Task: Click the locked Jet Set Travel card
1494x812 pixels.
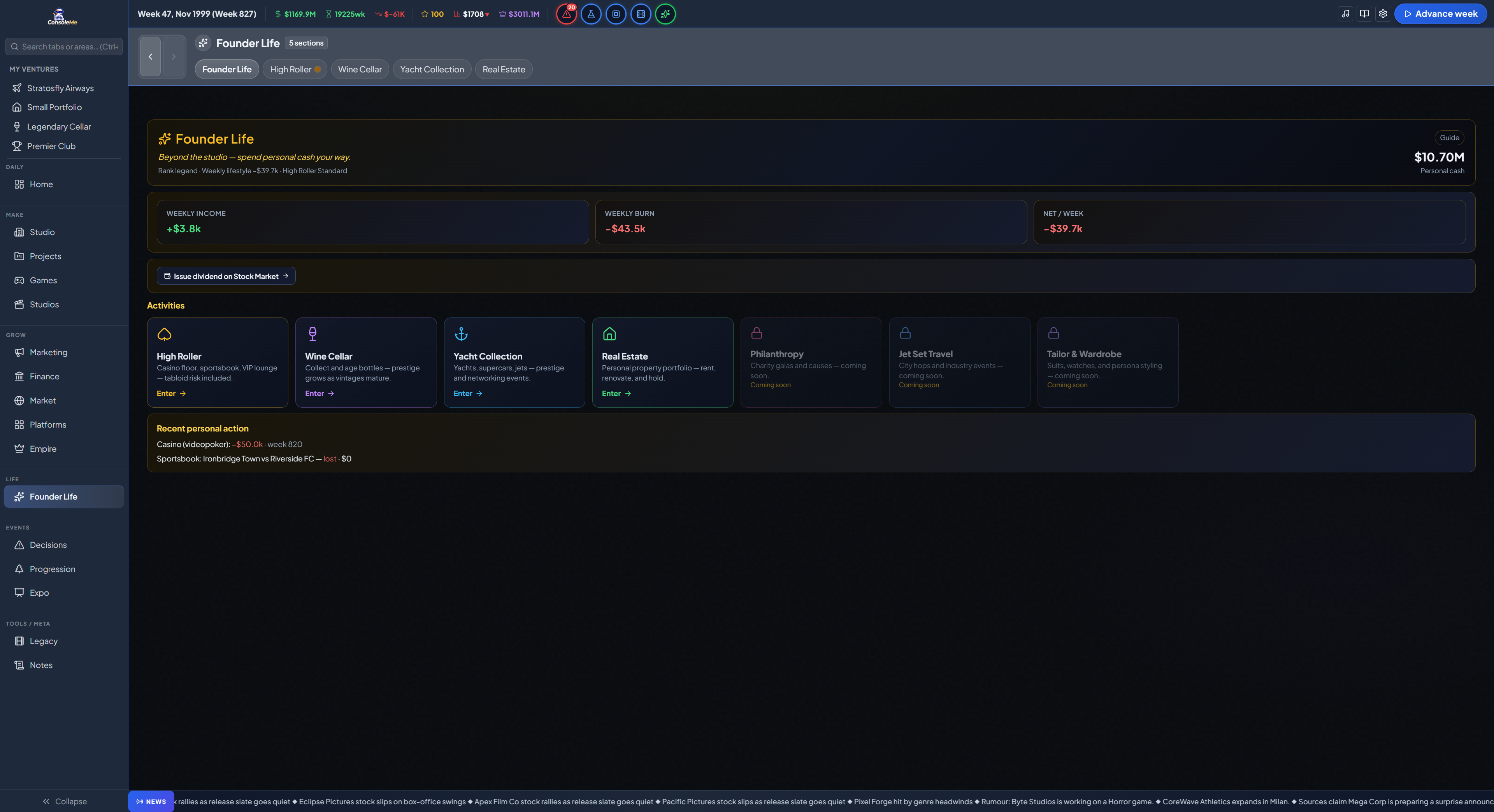Action: (x=960, y=363)
